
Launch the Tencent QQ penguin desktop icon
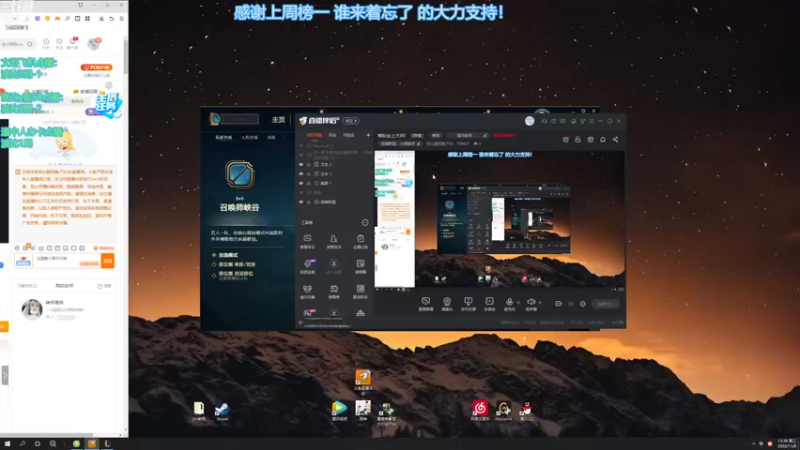click(x=527, y=410)
